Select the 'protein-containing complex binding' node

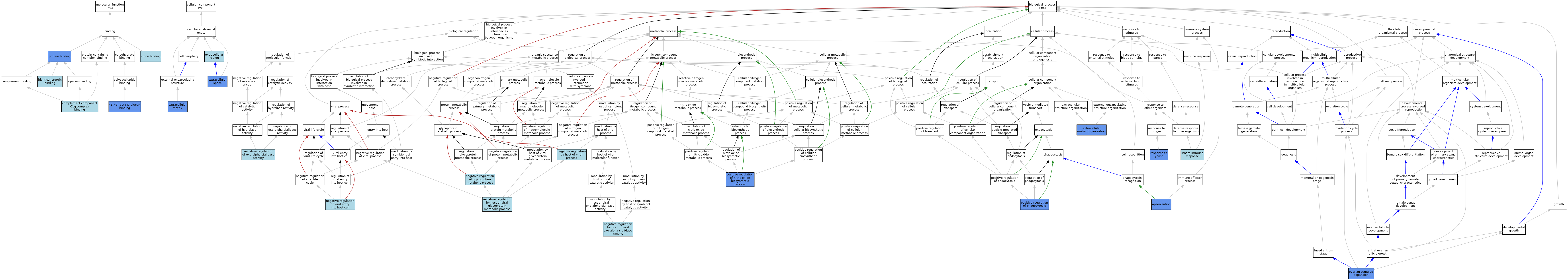pos(95,56)
